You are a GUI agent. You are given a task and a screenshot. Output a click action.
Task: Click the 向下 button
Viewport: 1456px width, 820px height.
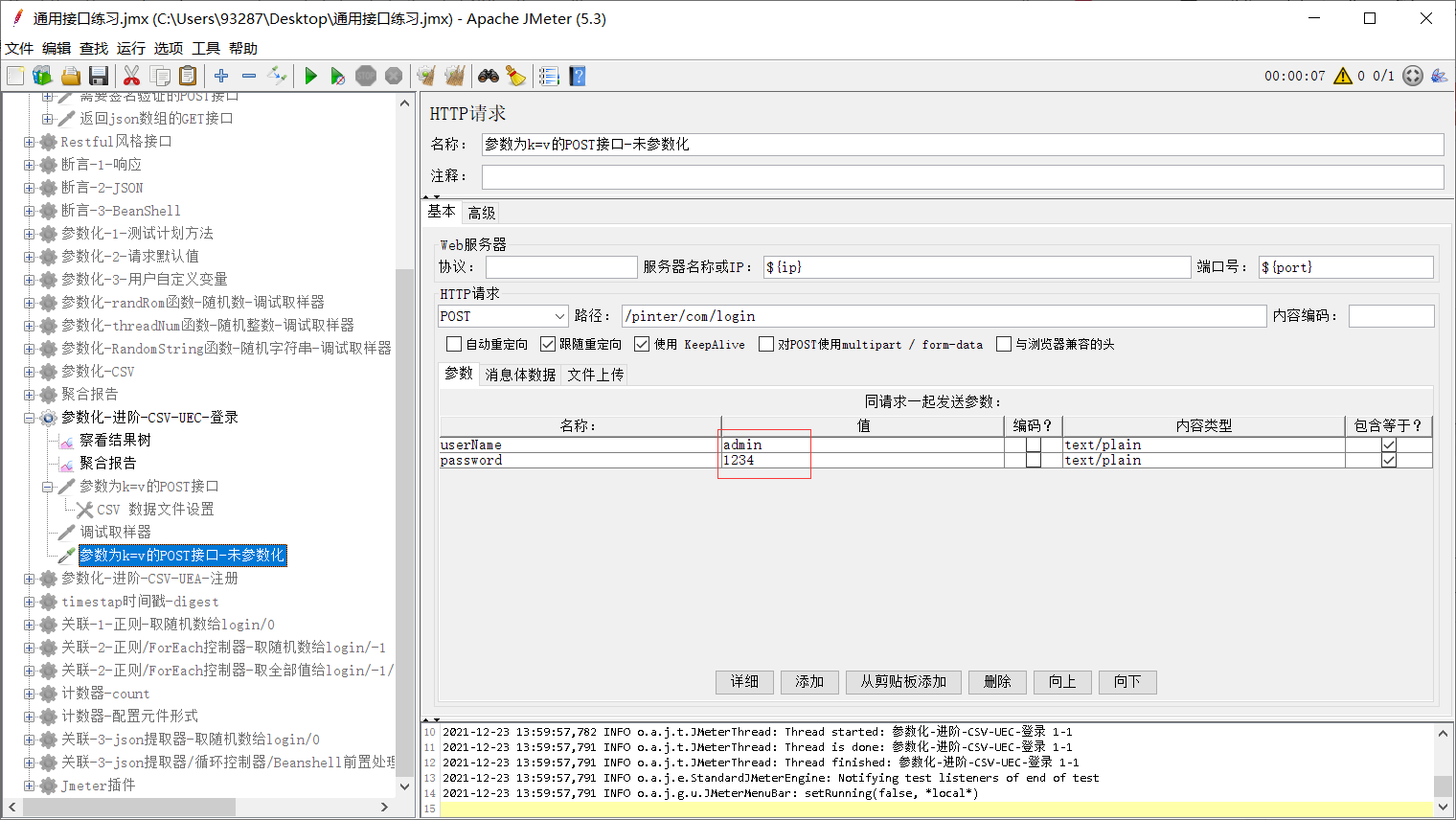pyautogui.click(x=1127, y=682)
